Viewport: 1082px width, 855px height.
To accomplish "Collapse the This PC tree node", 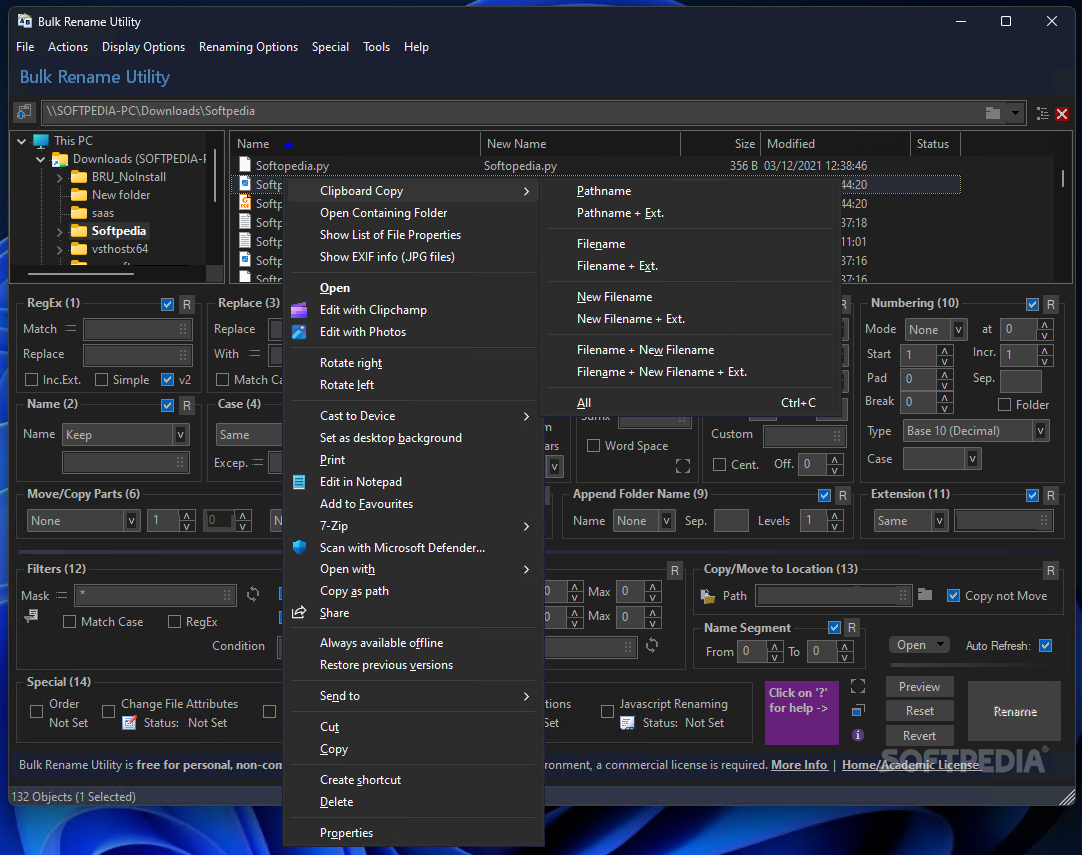I will [21, 141].
